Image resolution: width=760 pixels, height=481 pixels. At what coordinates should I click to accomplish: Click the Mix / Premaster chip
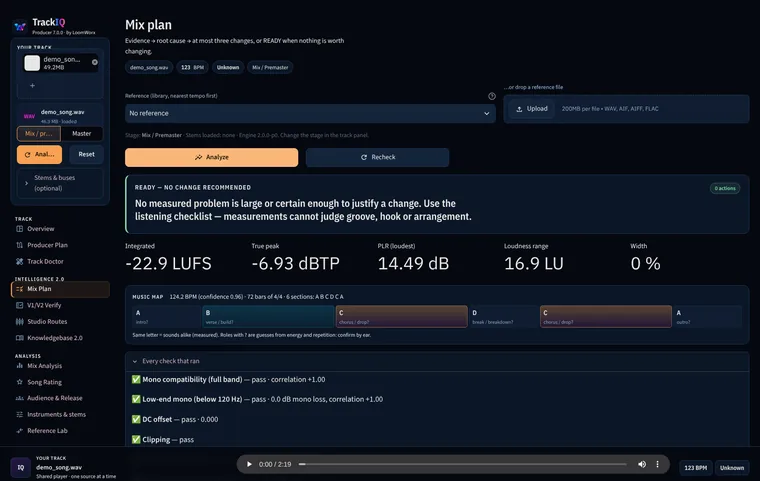tap(270, 67)
